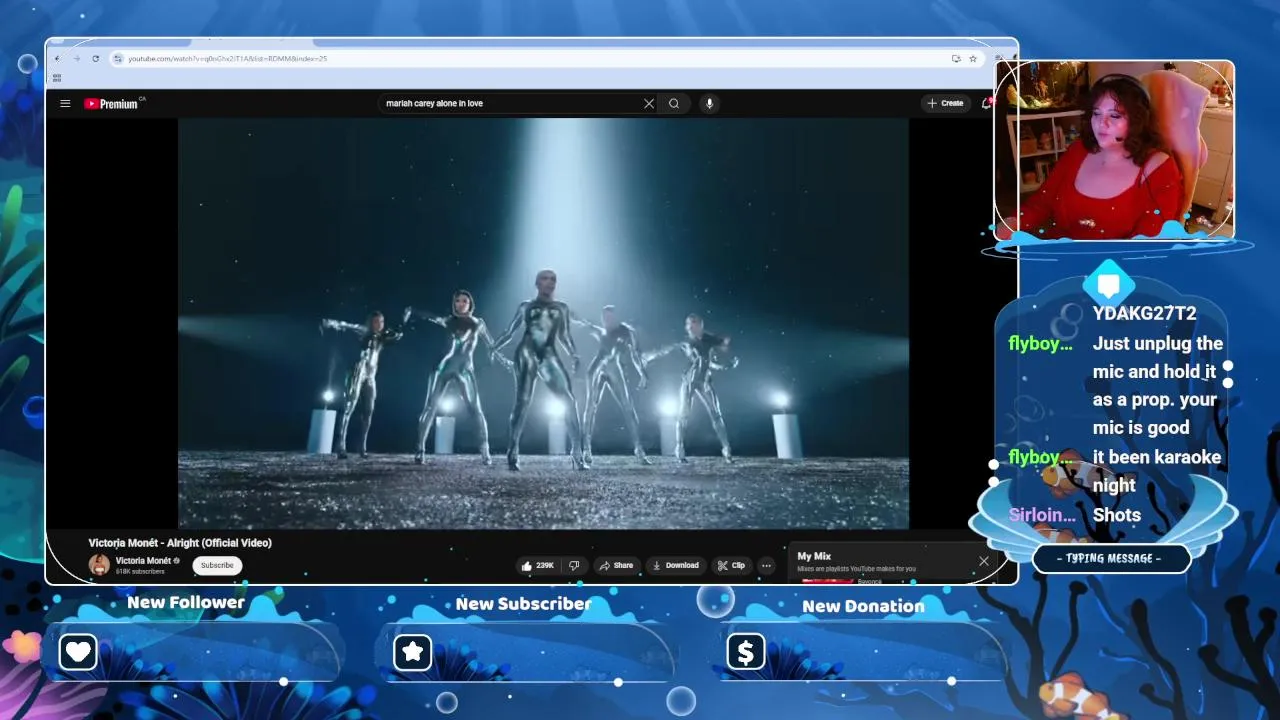Image resolution: width=1280 pixels, height=720 pixels.
Task: Open the YouTube hamburger guide menu
Action: point(65,103)
